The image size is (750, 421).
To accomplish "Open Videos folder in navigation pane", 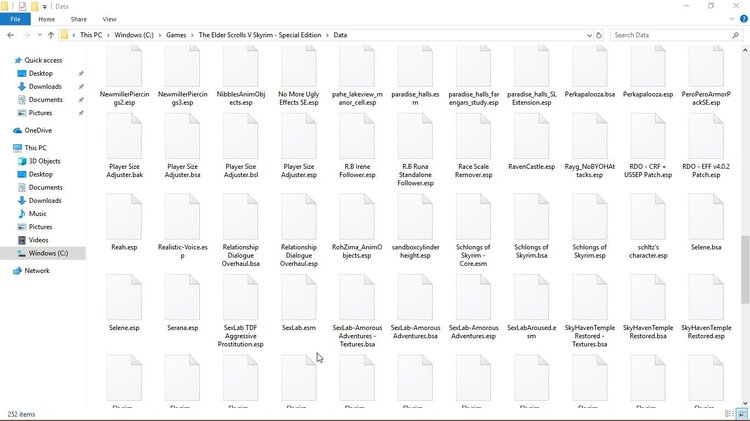I will [38, 240].
